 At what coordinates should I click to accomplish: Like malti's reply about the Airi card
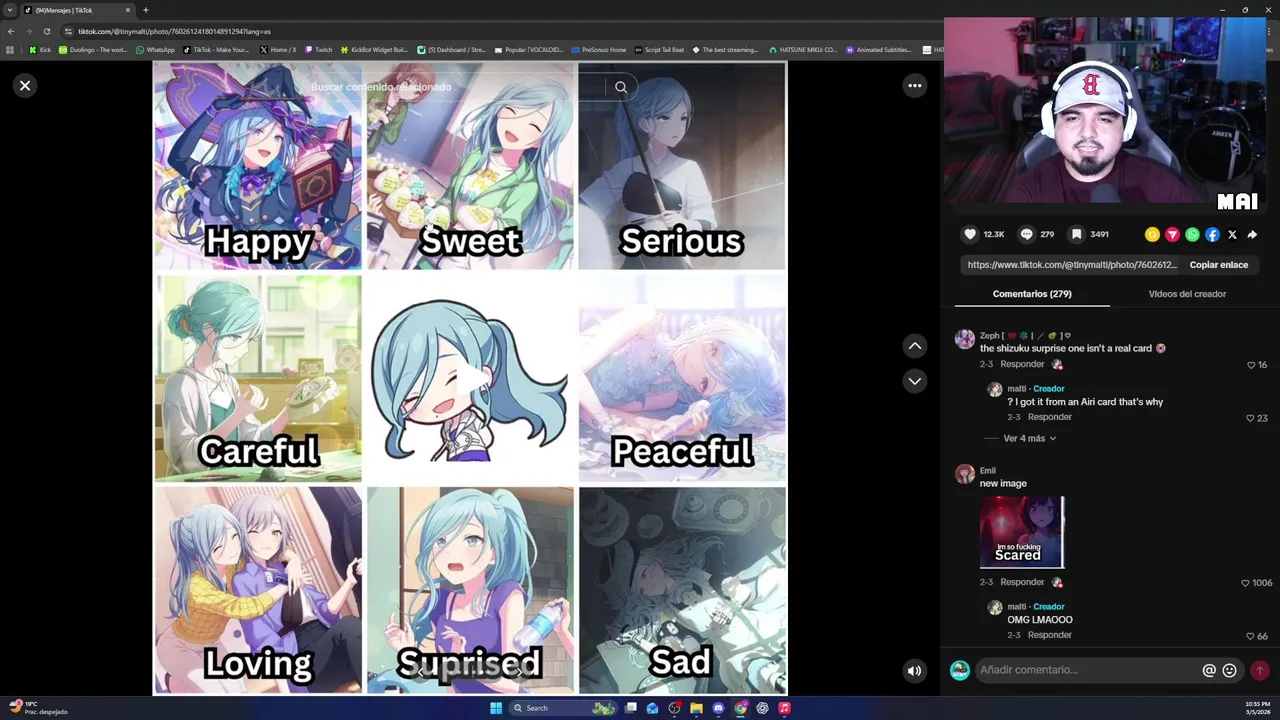click(1251, 418)
